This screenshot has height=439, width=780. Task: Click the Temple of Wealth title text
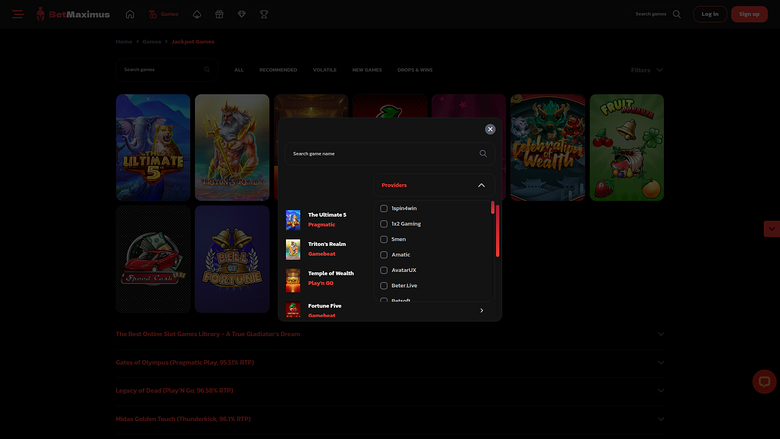(x=331, y=273)
